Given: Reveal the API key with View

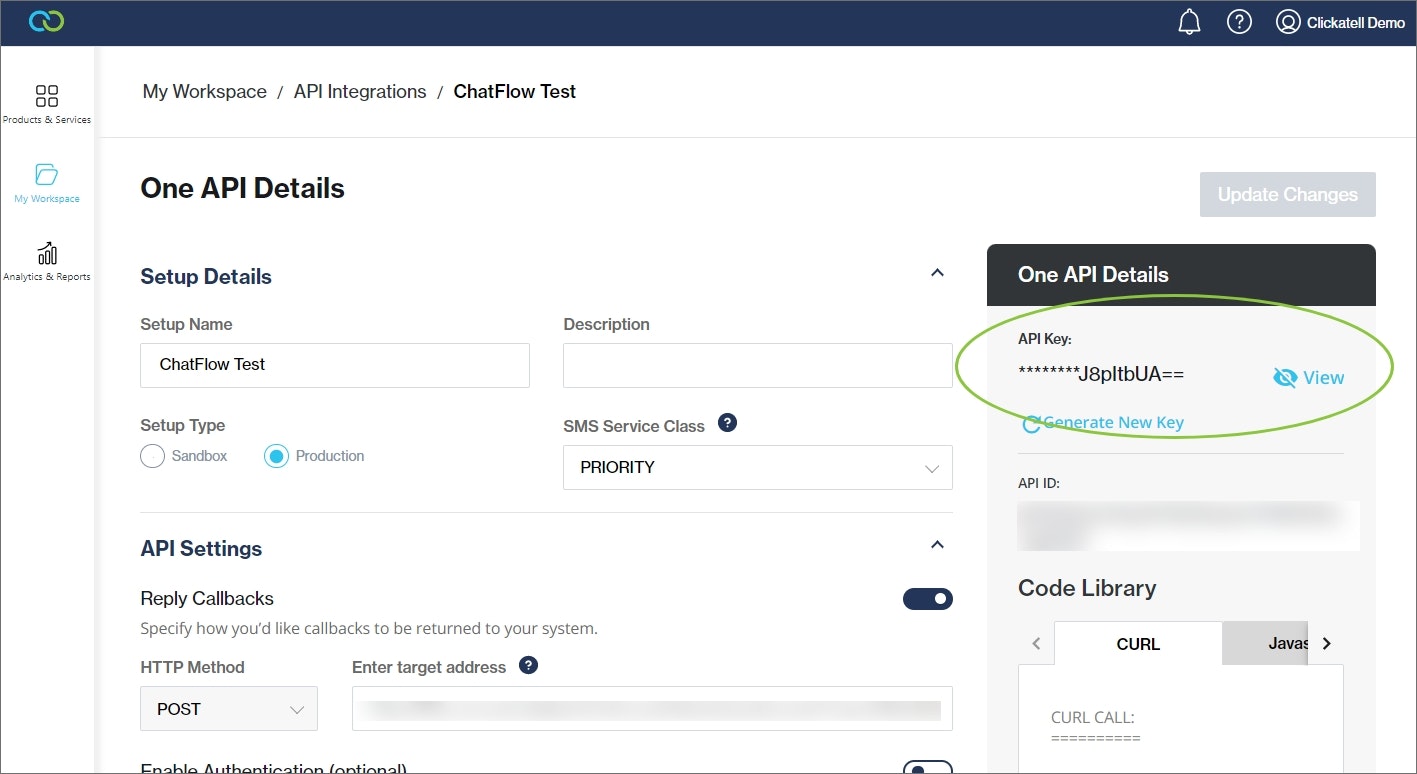Looking at the screenshot, I should click(x=1308, y=377).
